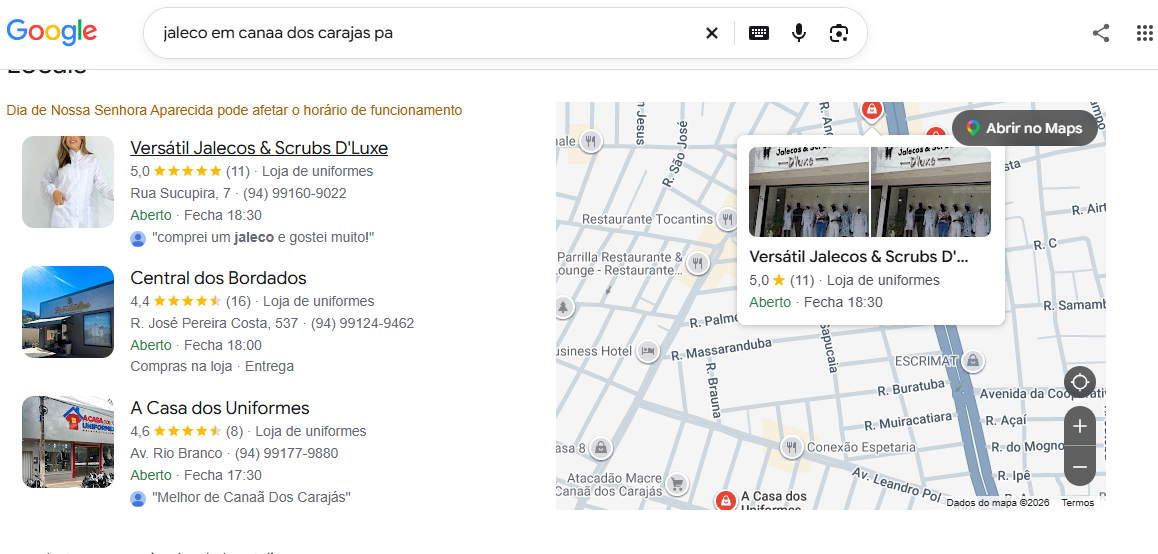Click the restaurant pin near R. São José
Viewport: 1158px width, 554px height.
coord(590,140)
